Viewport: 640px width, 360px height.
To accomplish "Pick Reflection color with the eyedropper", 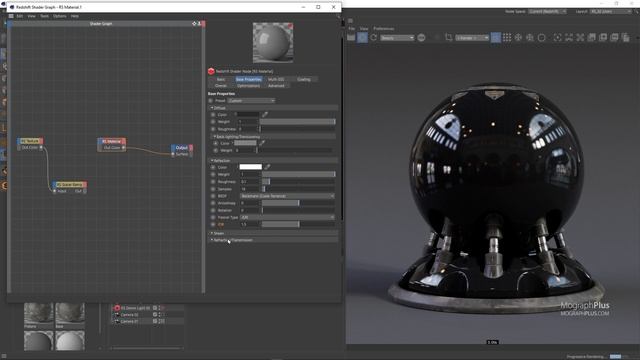I will [267, 167].
